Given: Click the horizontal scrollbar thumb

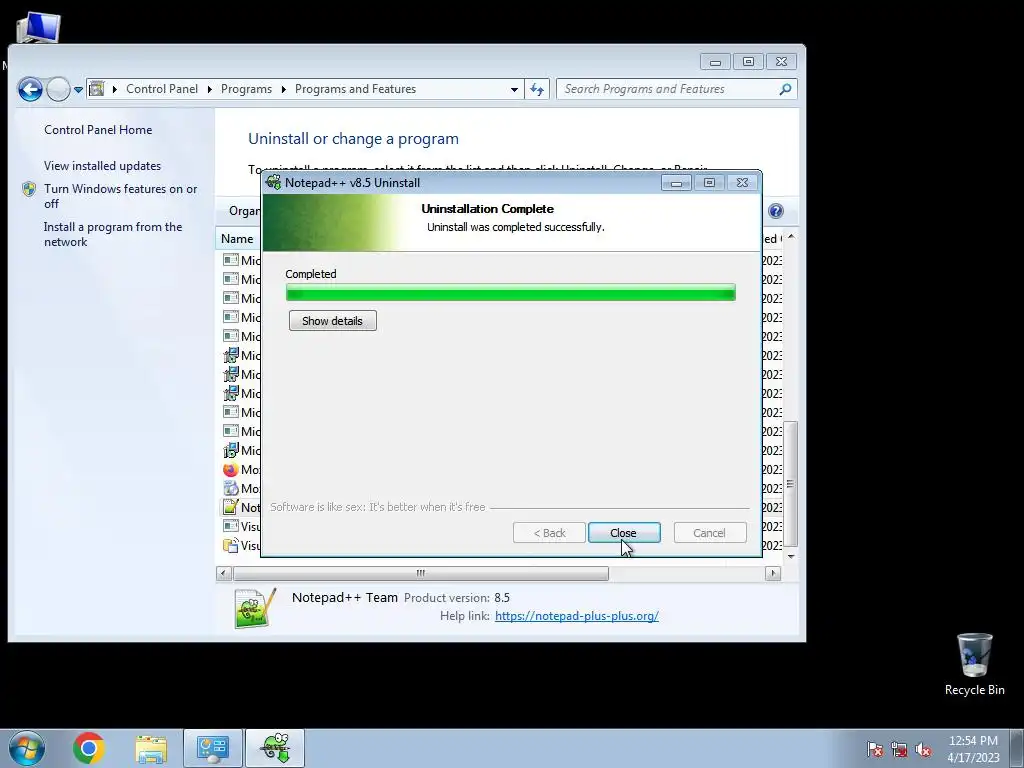Looking at the screenshot, I should pos(421,573).
